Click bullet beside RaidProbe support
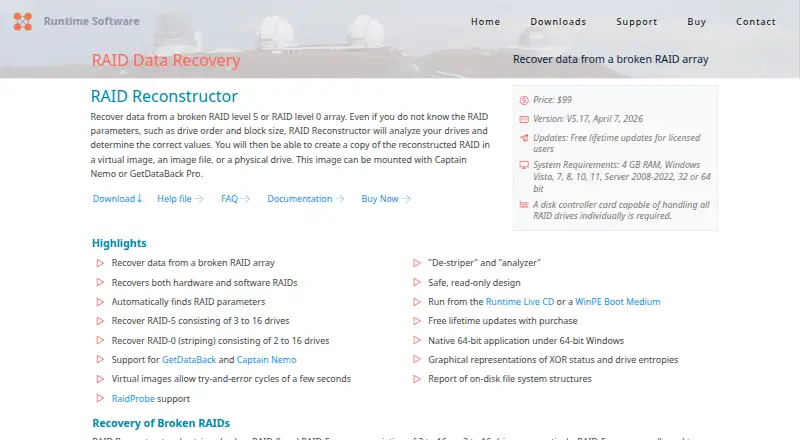The height and width of the screenshot is (440, 800). click(100, 398)
